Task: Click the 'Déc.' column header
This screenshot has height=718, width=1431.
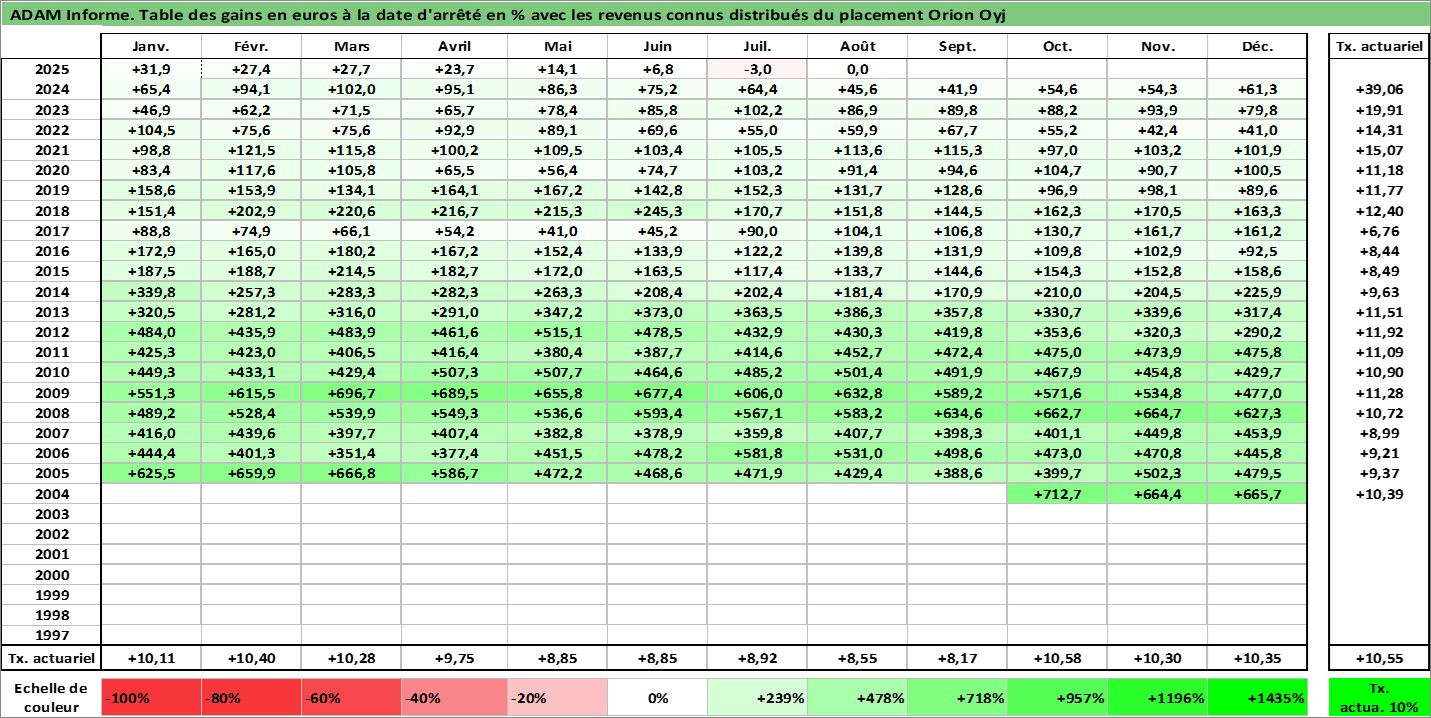Action: point(1258,47)
